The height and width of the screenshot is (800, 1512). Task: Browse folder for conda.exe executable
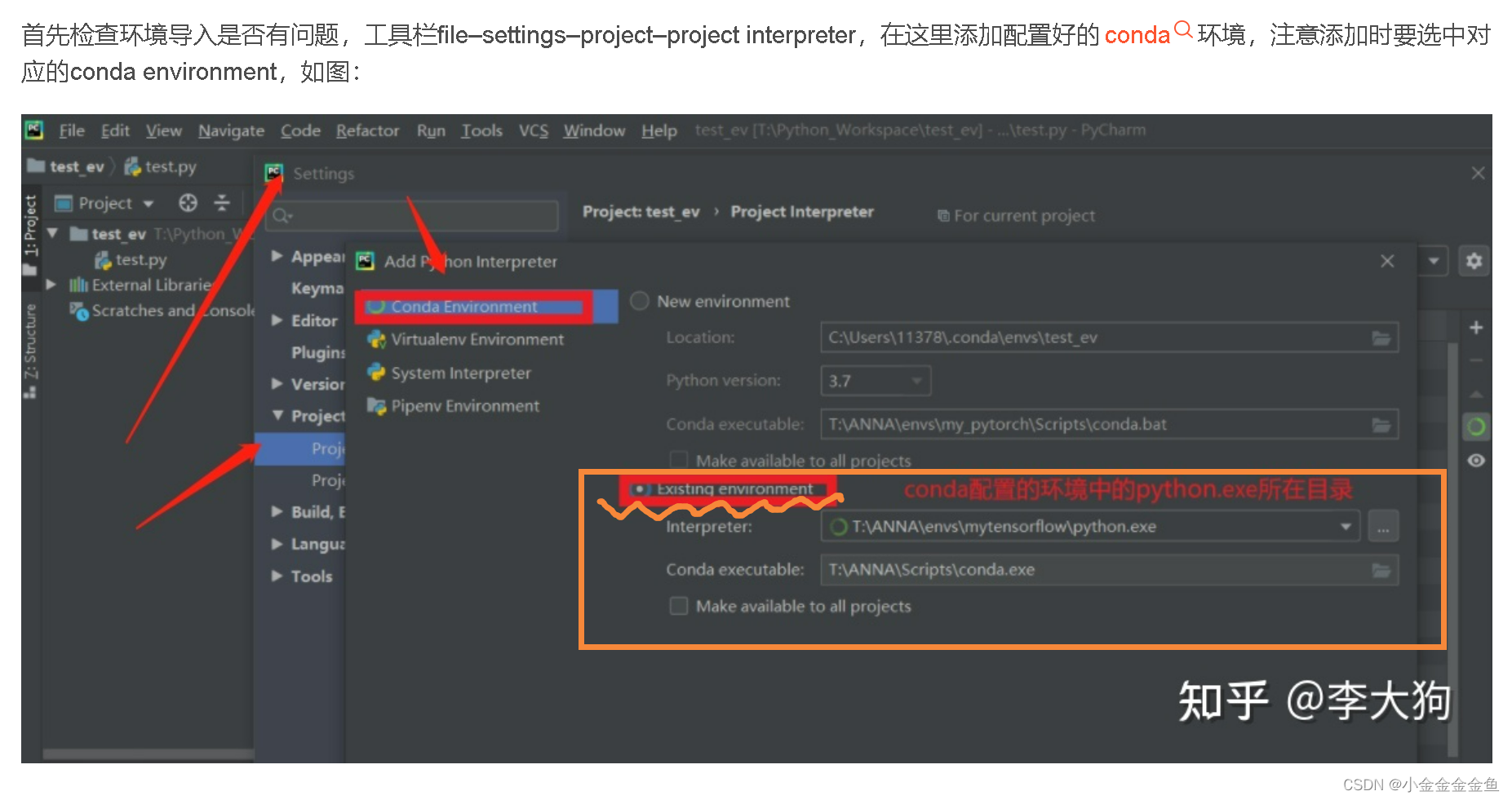tap(1381, 570)
